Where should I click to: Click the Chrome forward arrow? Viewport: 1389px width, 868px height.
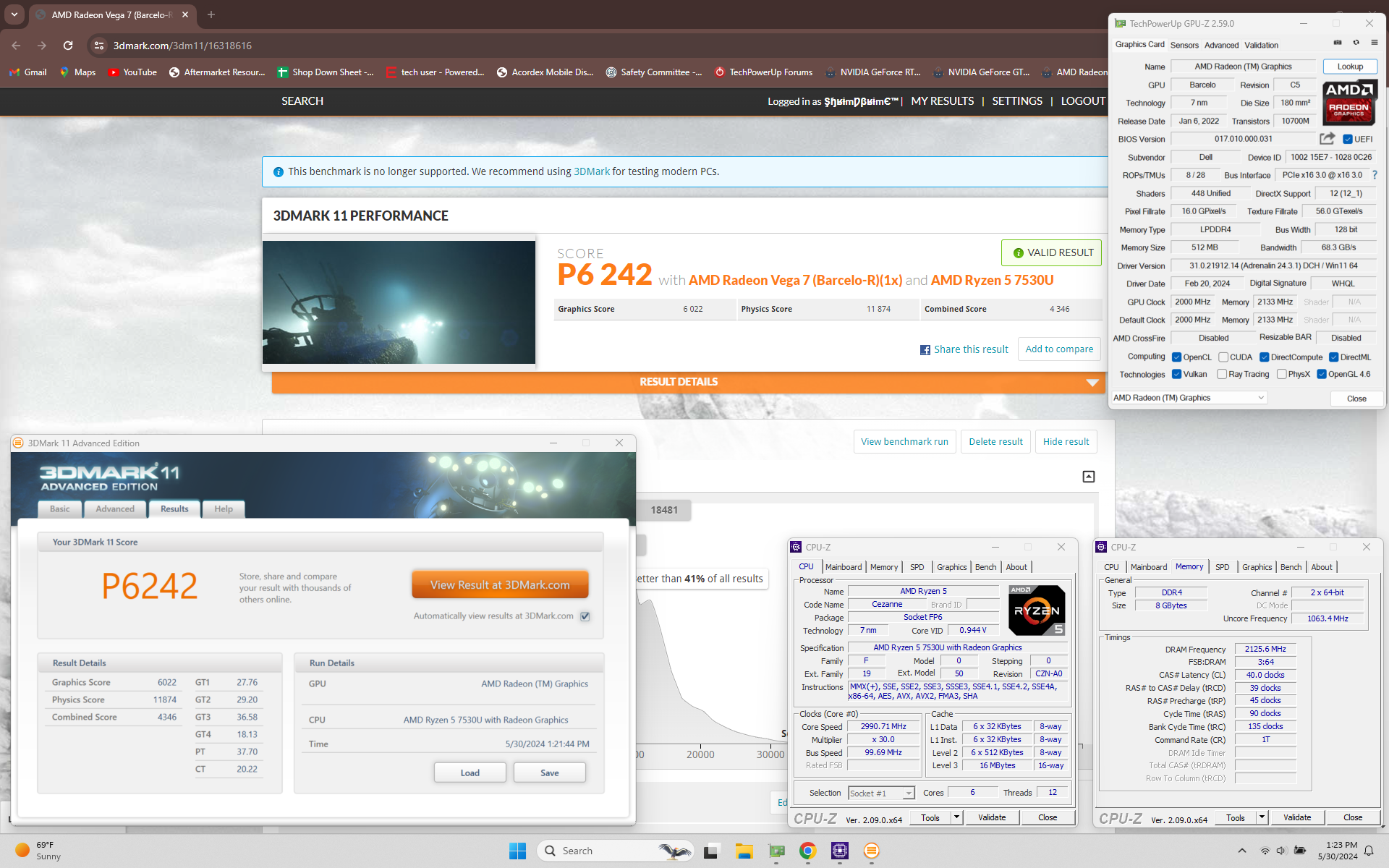pyautogui.click(x=42, y=46)
